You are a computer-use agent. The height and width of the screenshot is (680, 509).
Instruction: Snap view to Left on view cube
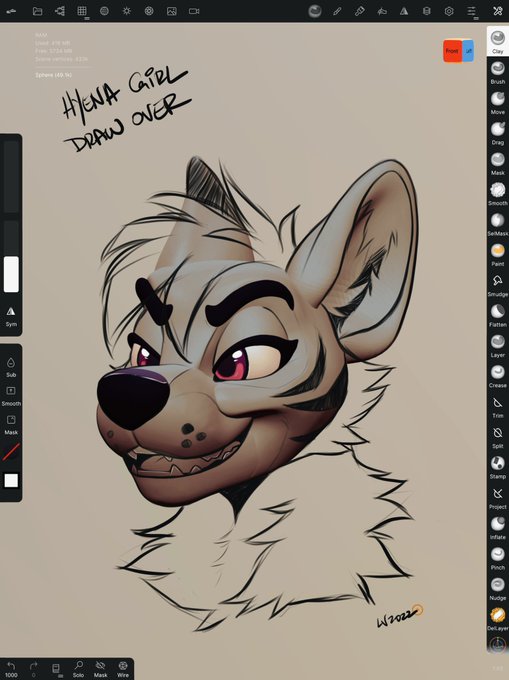point(468,51)
